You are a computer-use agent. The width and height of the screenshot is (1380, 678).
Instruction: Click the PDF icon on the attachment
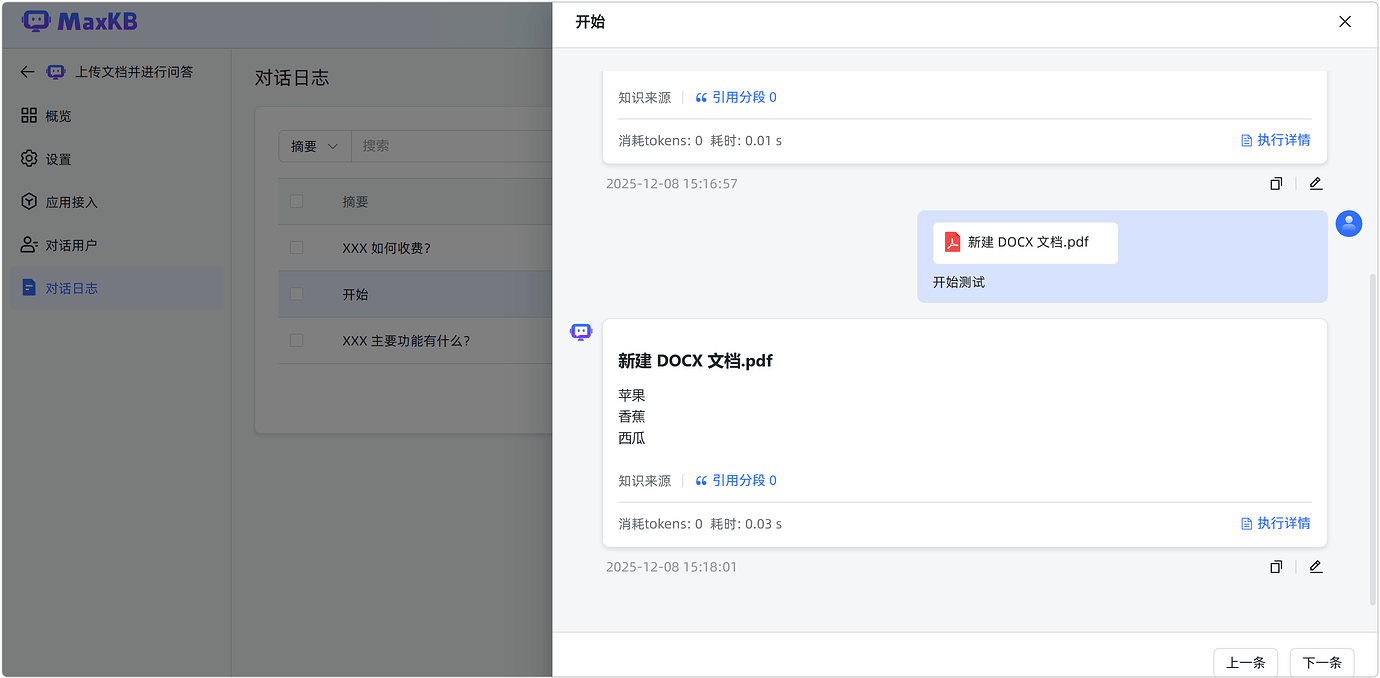point(953,242)
